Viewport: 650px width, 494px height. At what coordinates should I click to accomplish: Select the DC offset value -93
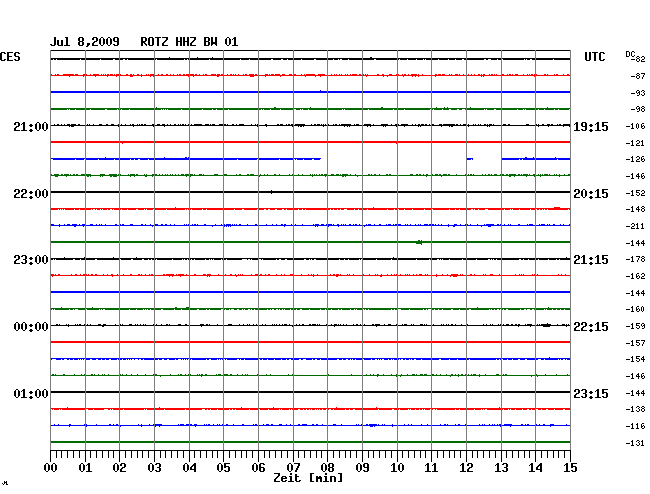click(x=637, y=93)
